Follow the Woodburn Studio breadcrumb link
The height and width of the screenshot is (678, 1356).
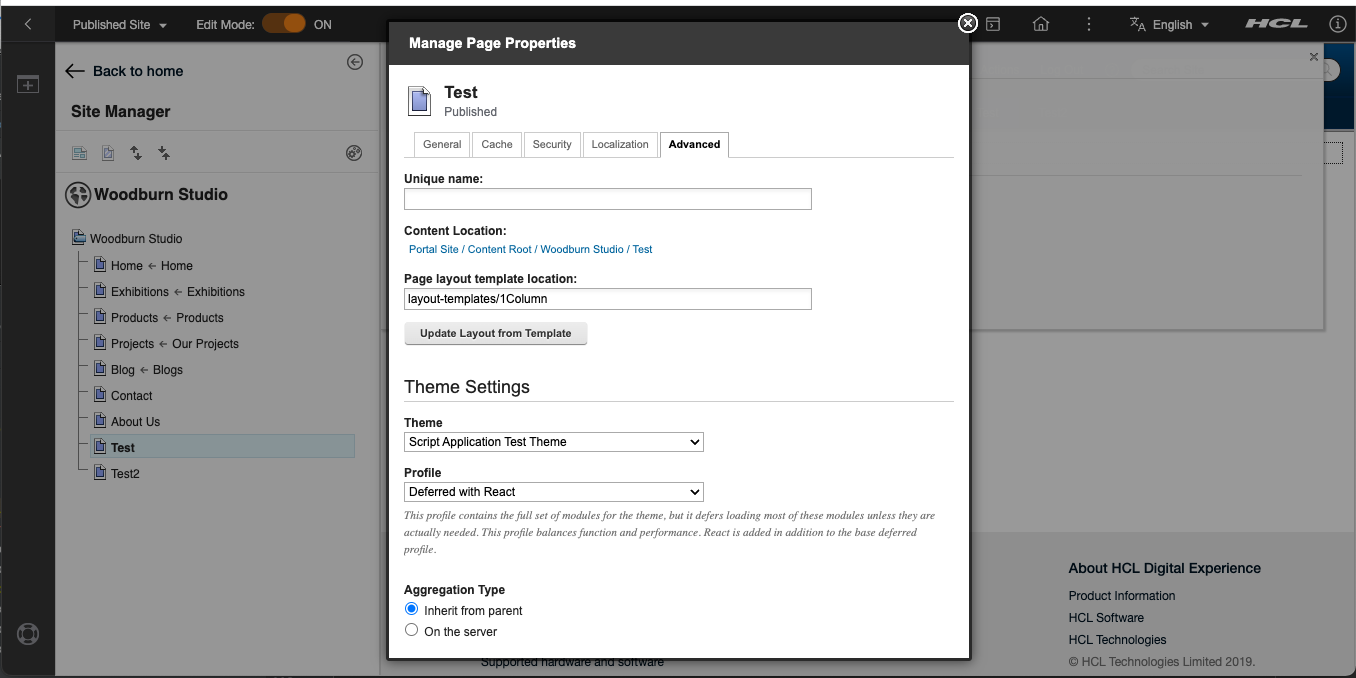tap(582, 249)
